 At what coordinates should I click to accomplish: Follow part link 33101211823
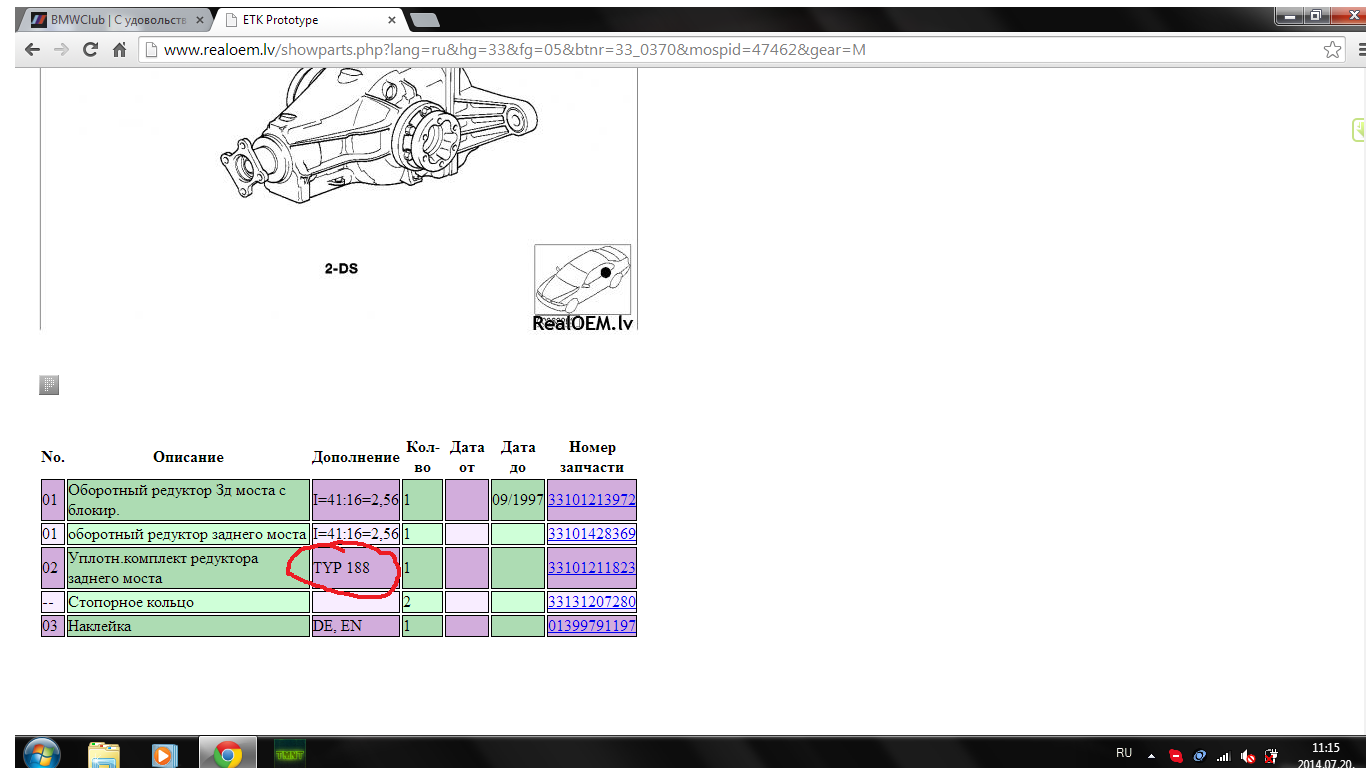click(592, 568)
